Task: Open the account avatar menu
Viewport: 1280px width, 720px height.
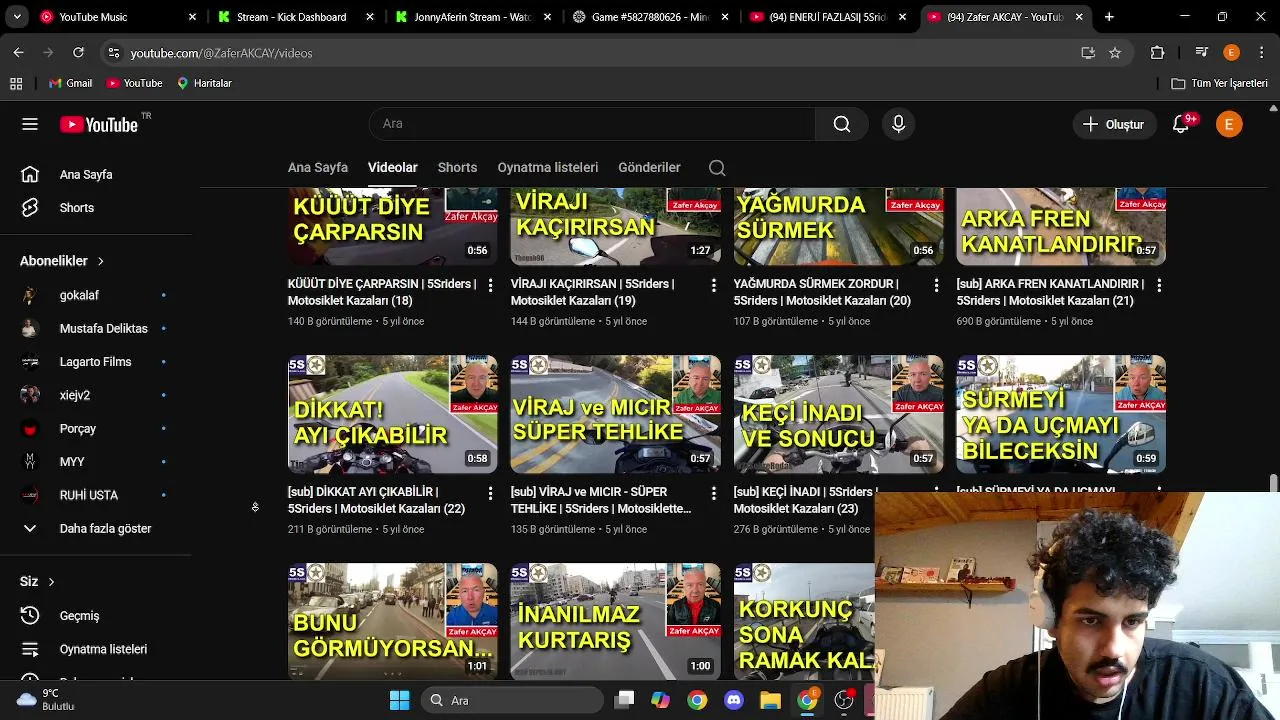Action: tap(1229, 124)
